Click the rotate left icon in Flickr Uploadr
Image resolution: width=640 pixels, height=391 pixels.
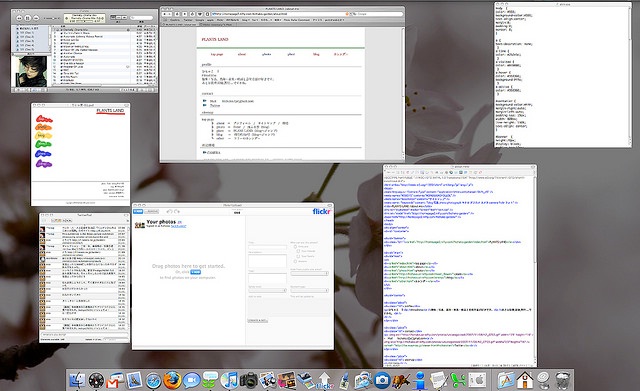click(169, 211)
